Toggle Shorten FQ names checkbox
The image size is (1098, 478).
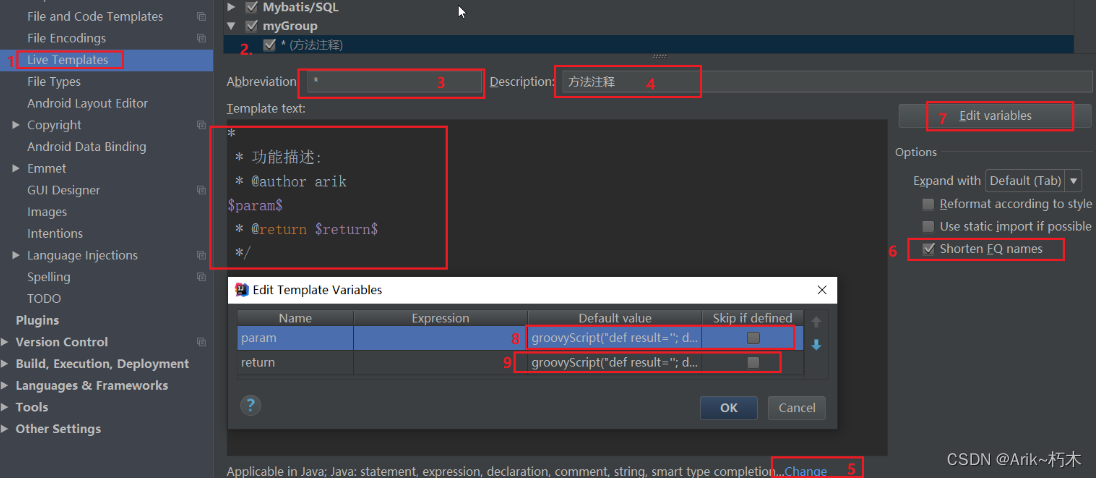[x=929, y=249]
